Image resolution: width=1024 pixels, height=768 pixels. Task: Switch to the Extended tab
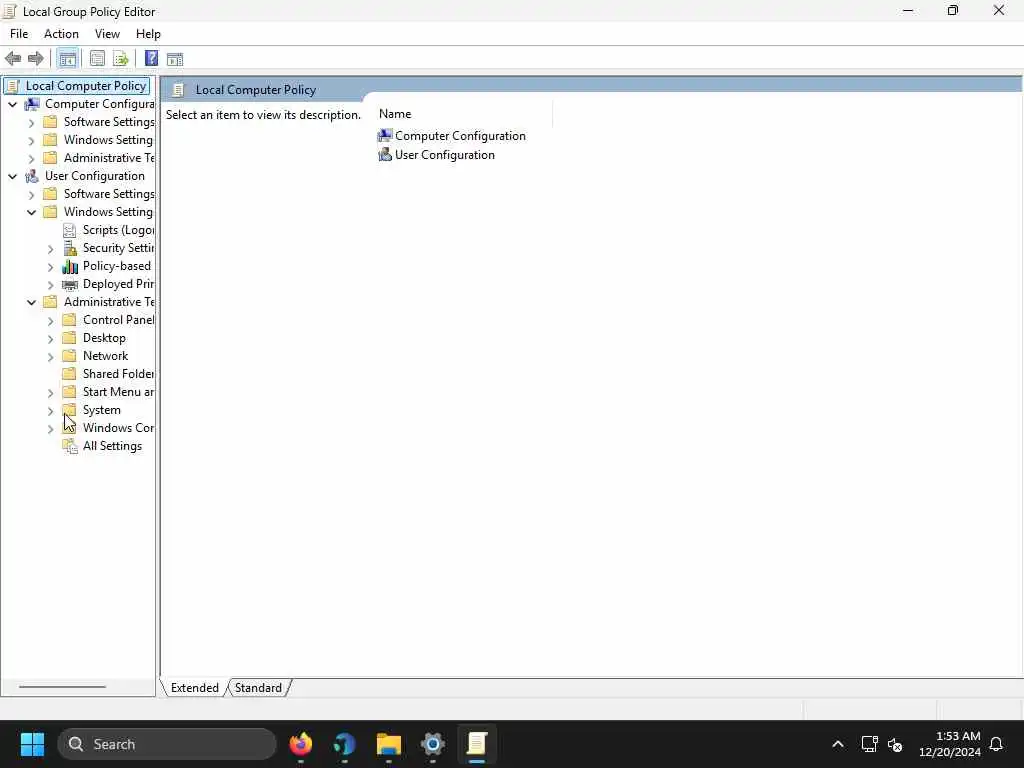click(195, 688)
